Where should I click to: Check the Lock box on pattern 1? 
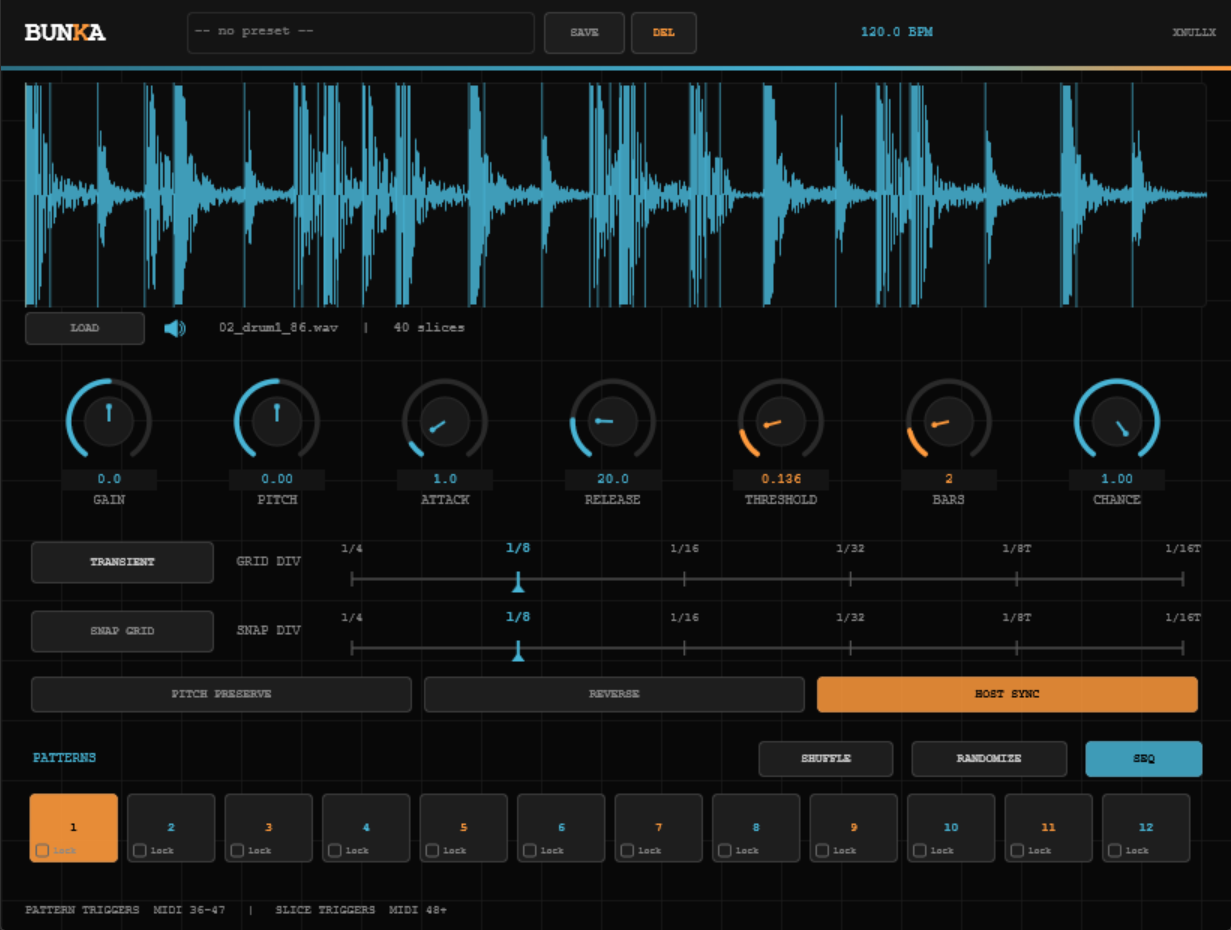42,851
